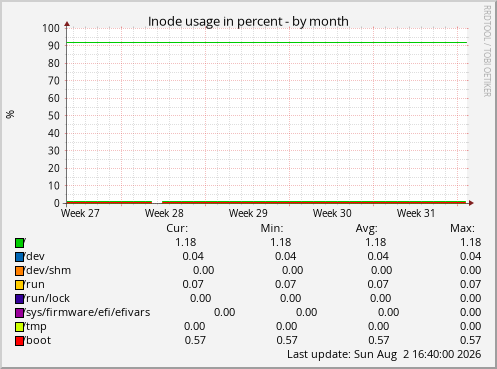Viewport: 497px width, 369px height.
Task: Click the 'Cur:' column header
Action: [x=177, y=228]
